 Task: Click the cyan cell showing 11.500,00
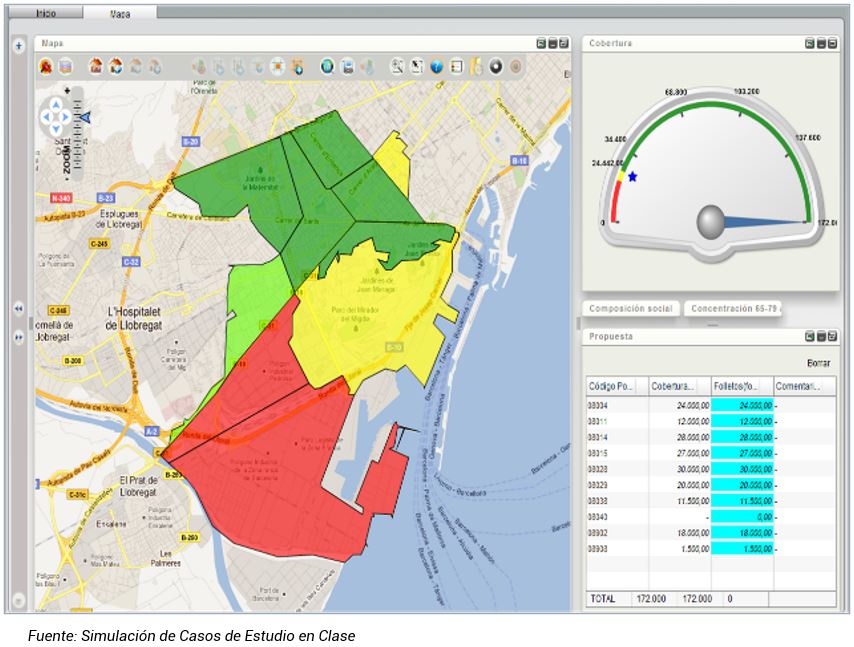coord(742,501)
